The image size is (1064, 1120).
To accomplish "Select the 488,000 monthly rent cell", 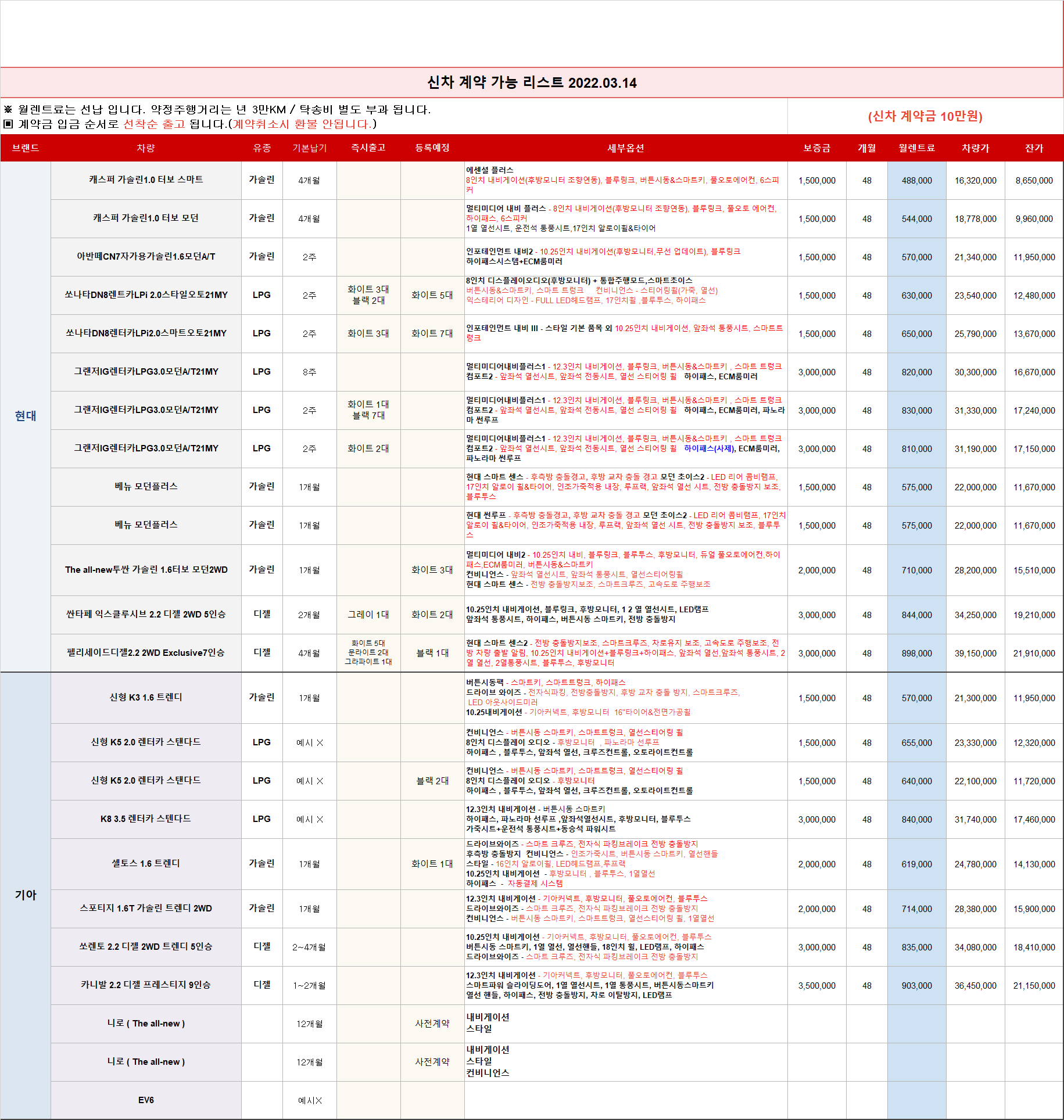I will (916, 181).
